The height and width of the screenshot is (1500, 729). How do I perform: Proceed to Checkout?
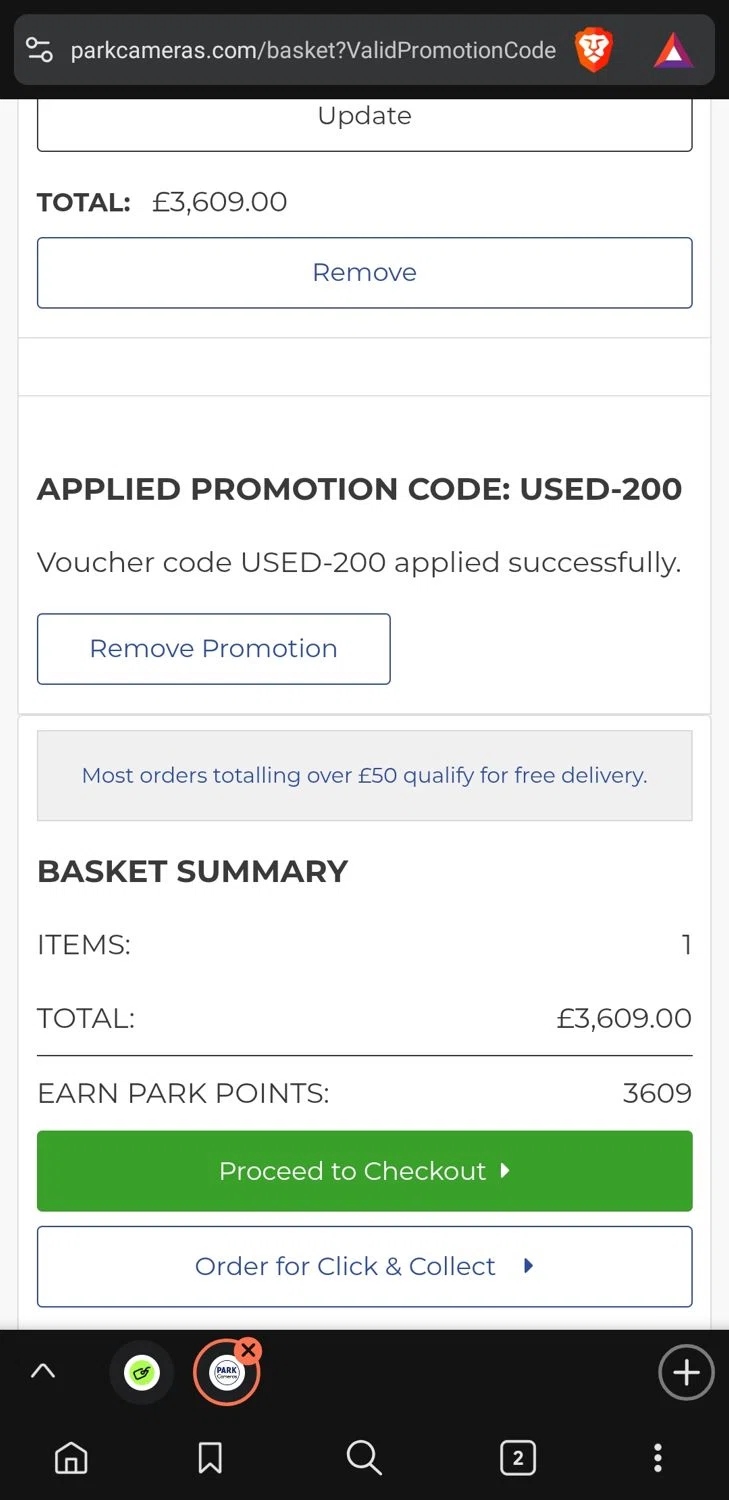pos(364,1171)
